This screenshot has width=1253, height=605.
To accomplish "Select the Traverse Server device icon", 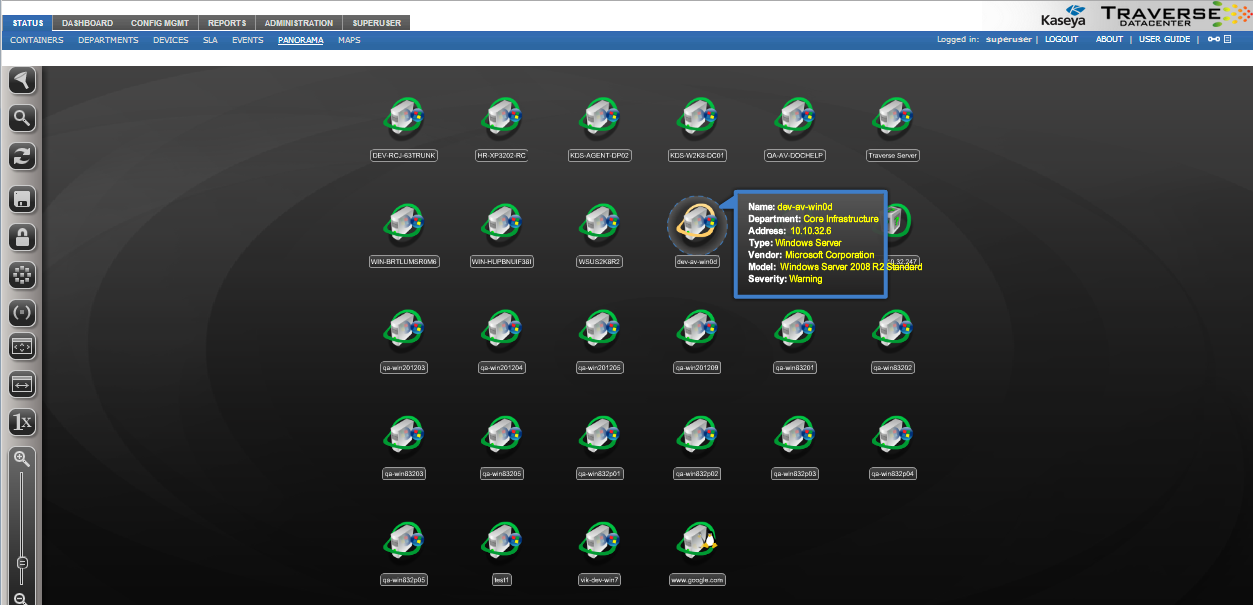I will [892, 120].
